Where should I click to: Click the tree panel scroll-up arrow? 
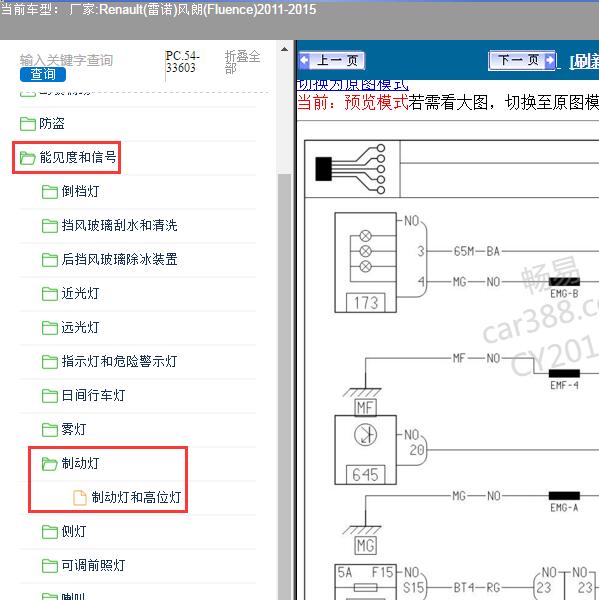click(x=284, y=49)
